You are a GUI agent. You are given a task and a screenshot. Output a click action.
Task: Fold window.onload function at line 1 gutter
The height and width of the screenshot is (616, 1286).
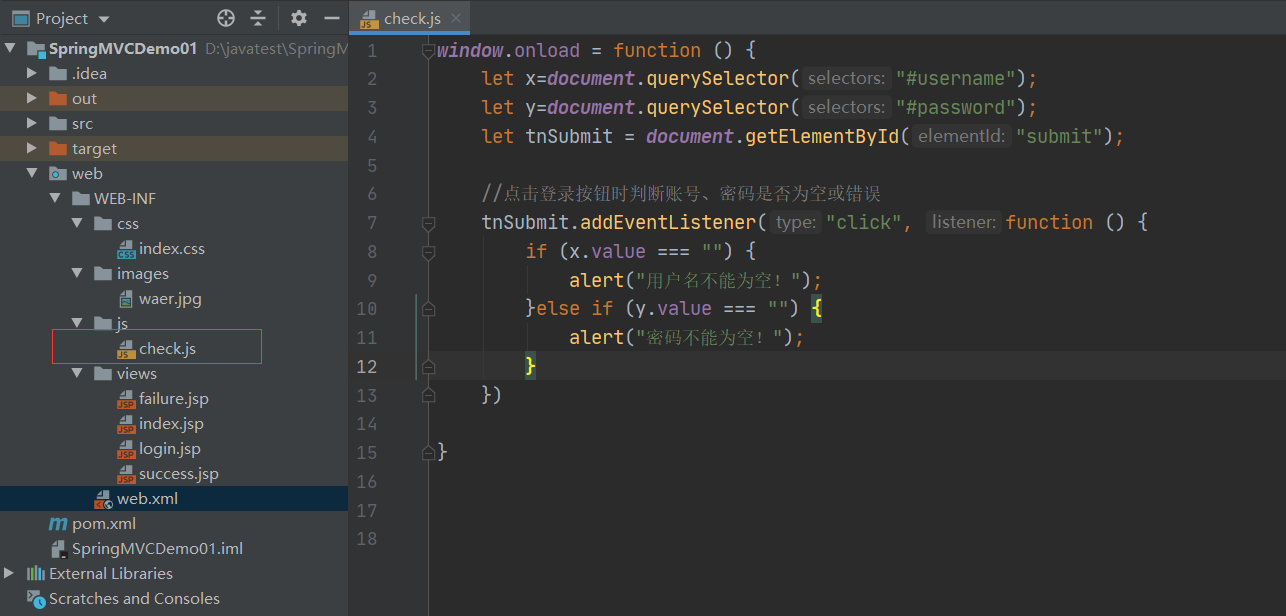coord(429,51)
